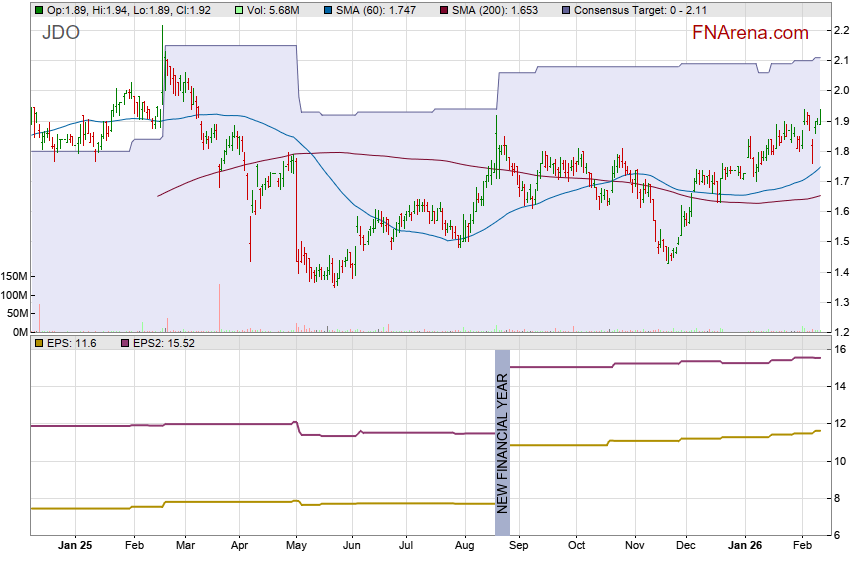Screen dimensions: 859x566
Task: Click the Jan 25 date axis label
Action: tap(75, 547)
